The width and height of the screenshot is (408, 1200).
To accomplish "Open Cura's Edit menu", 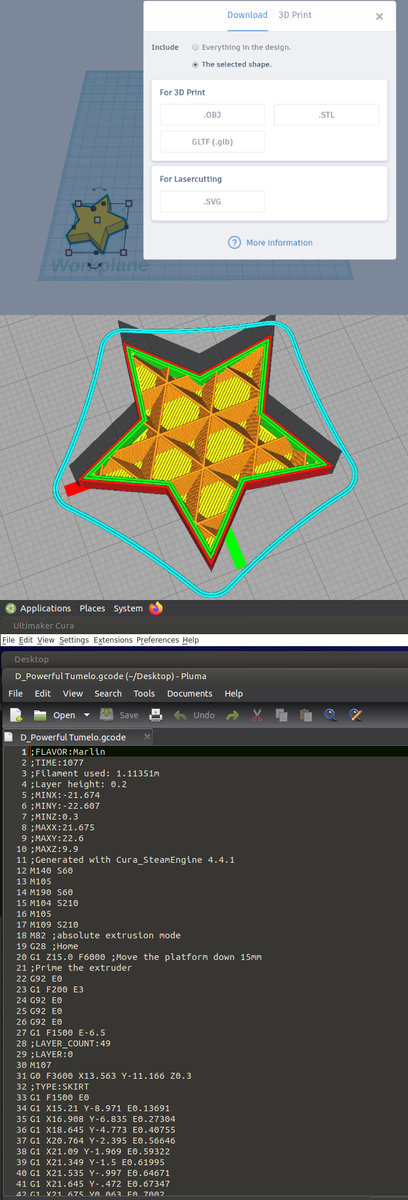I will (26, 640).
